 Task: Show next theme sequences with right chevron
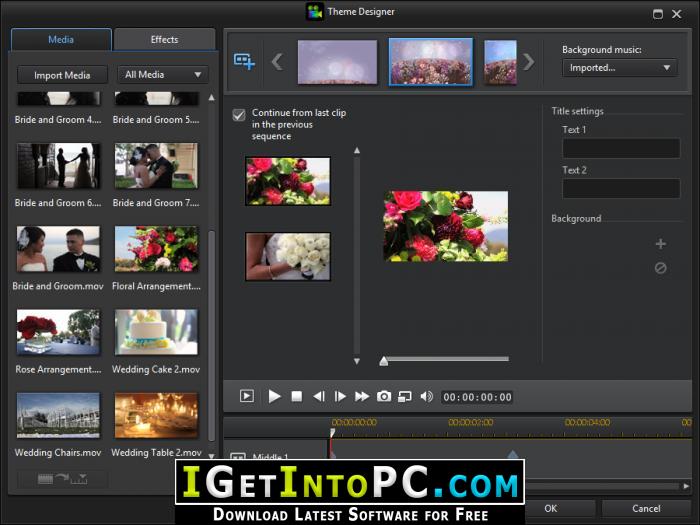[x=529, y=62]
